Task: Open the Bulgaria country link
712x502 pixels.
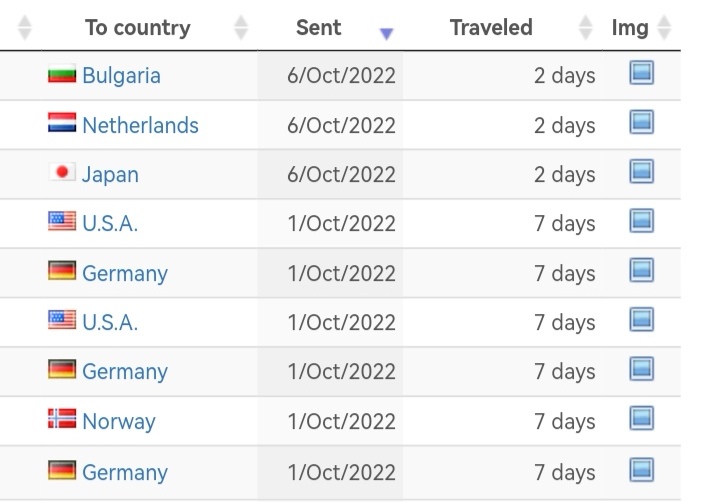Action: [121, 75]
